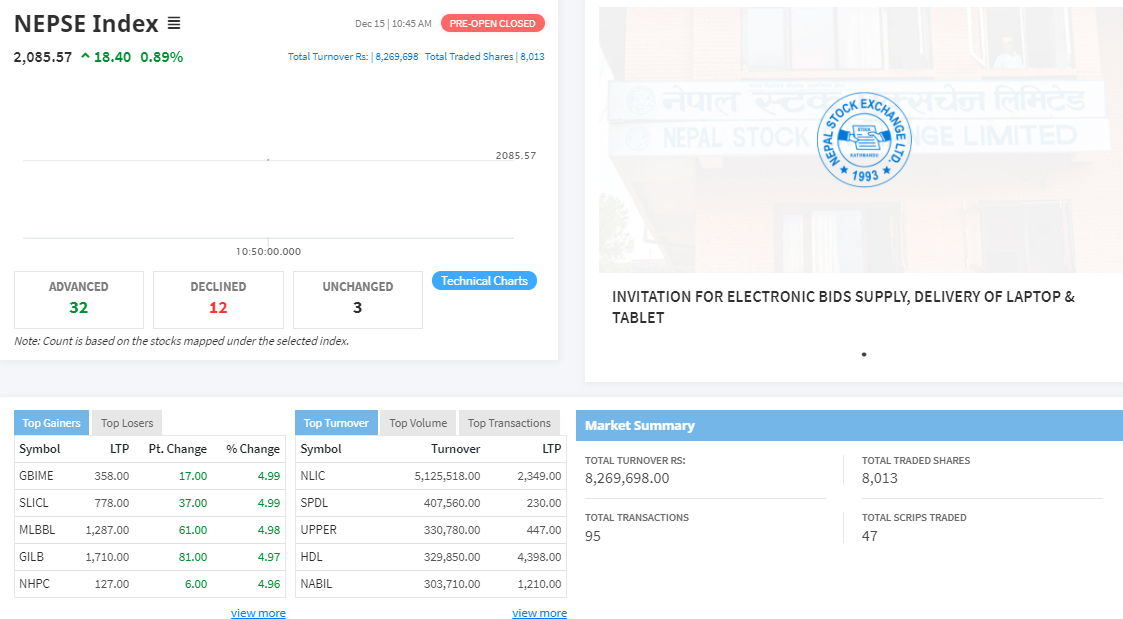Image resolution: width=1123 pixels, height=619 pixels.
Task: Select SPDL in turnover table
Action: pos(314,503)
